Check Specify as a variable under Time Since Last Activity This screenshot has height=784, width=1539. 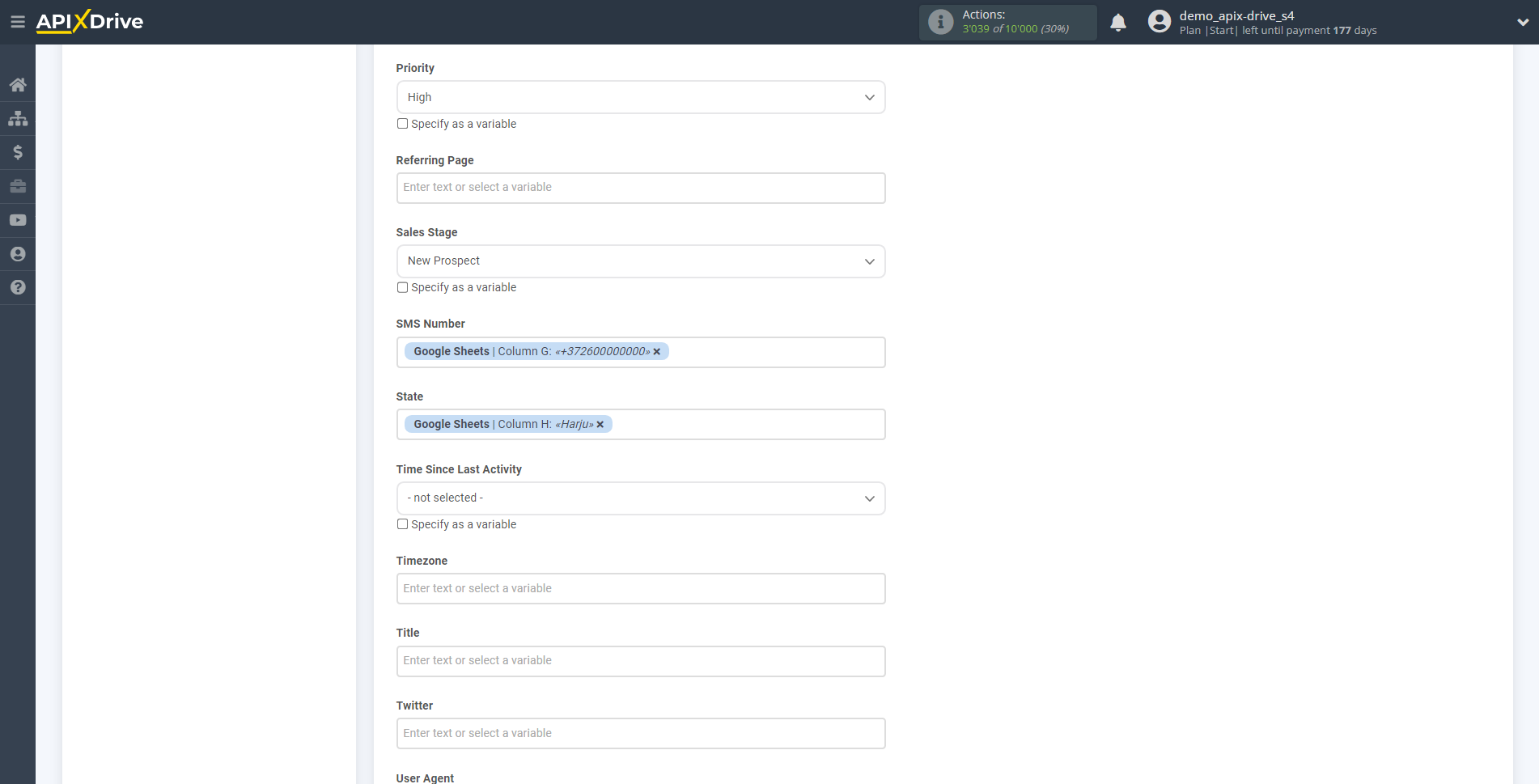point(402,524)
